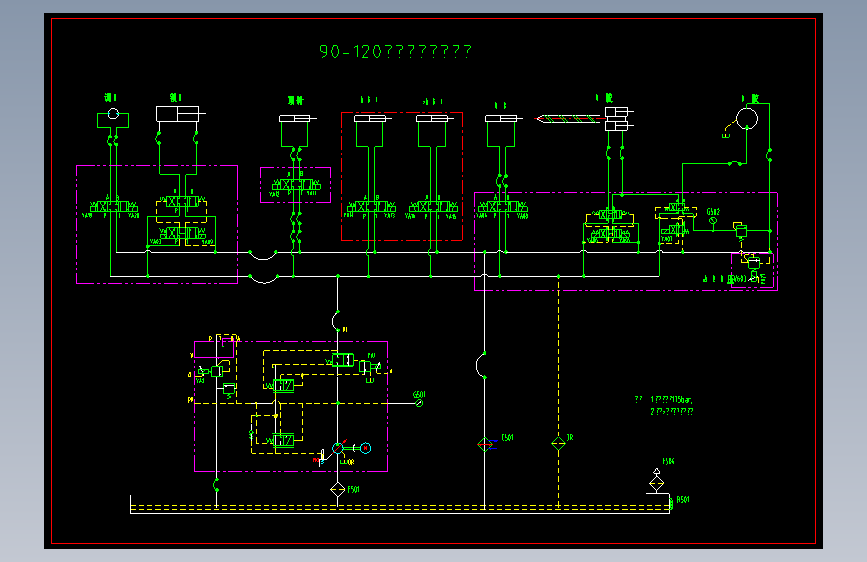Click the directional valve in the small magenta box
867x562 pixels.
coord(296,185)
